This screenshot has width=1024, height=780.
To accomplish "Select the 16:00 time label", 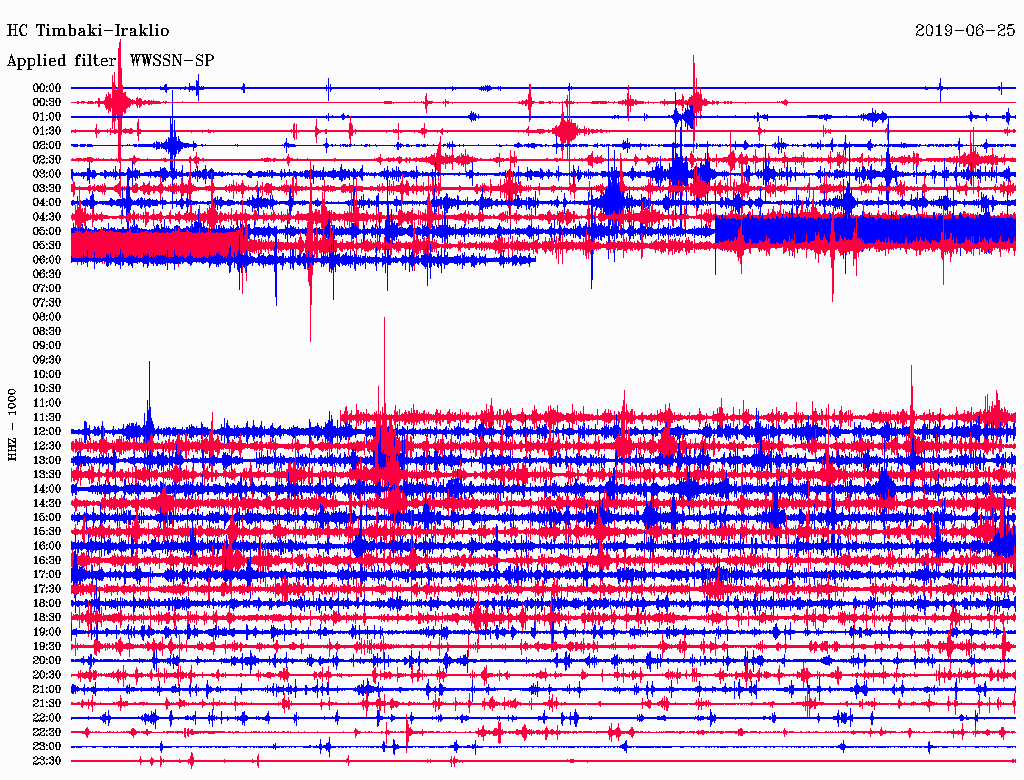I will tap(47, 547).
